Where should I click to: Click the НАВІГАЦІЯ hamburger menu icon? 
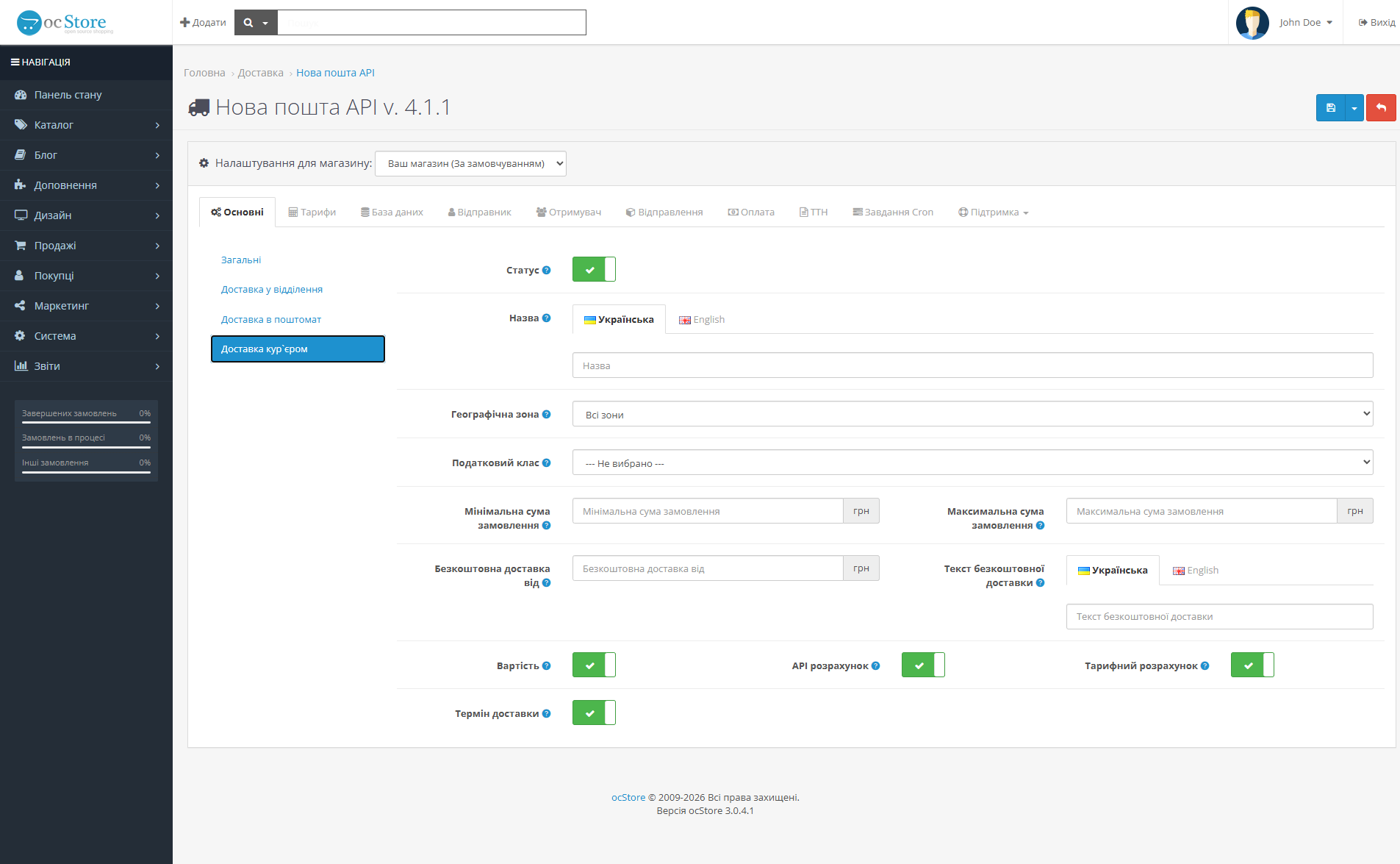15,63
